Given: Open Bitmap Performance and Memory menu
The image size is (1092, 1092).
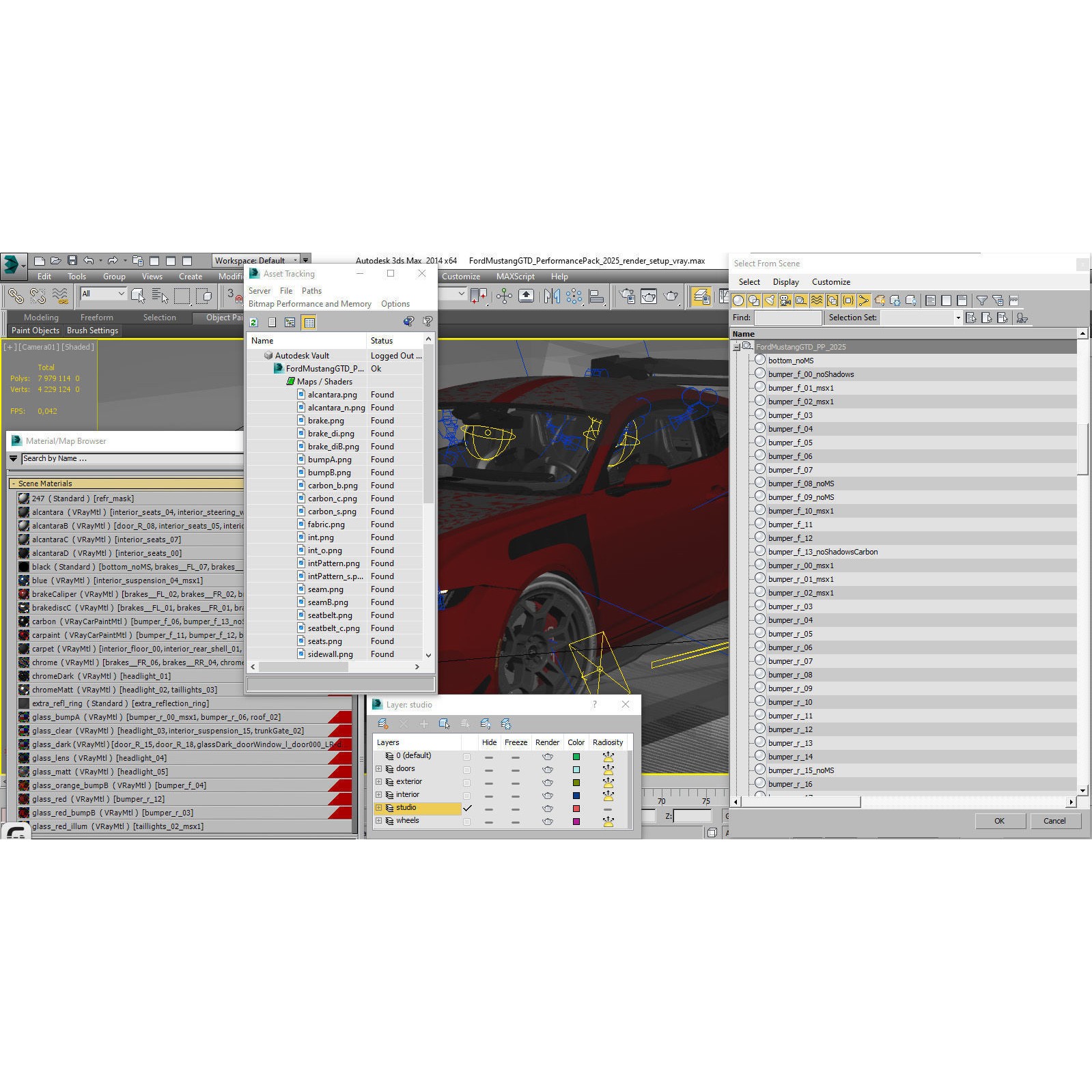Looking at the screenshot, I should [310, 304].
